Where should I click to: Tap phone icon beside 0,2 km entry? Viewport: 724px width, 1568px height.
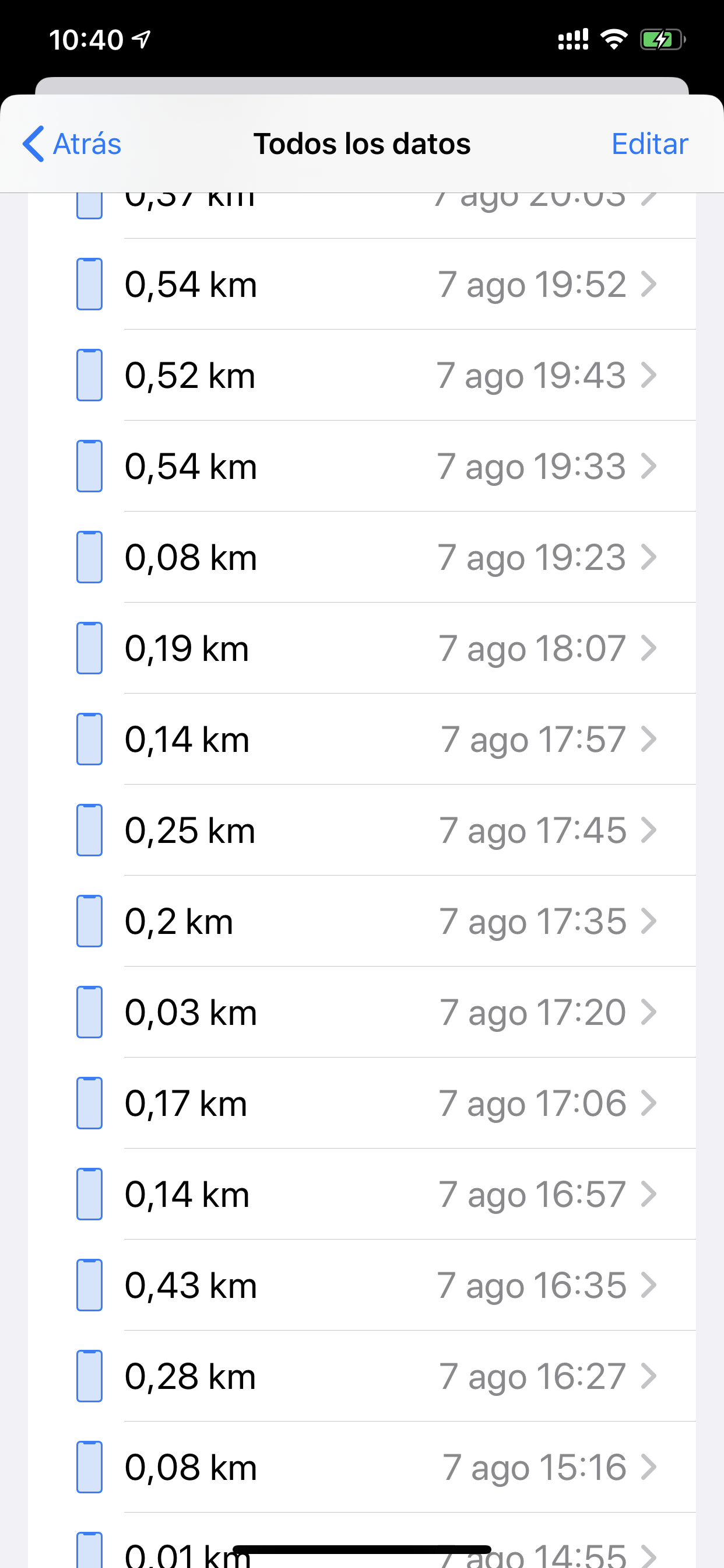(89, 921)
